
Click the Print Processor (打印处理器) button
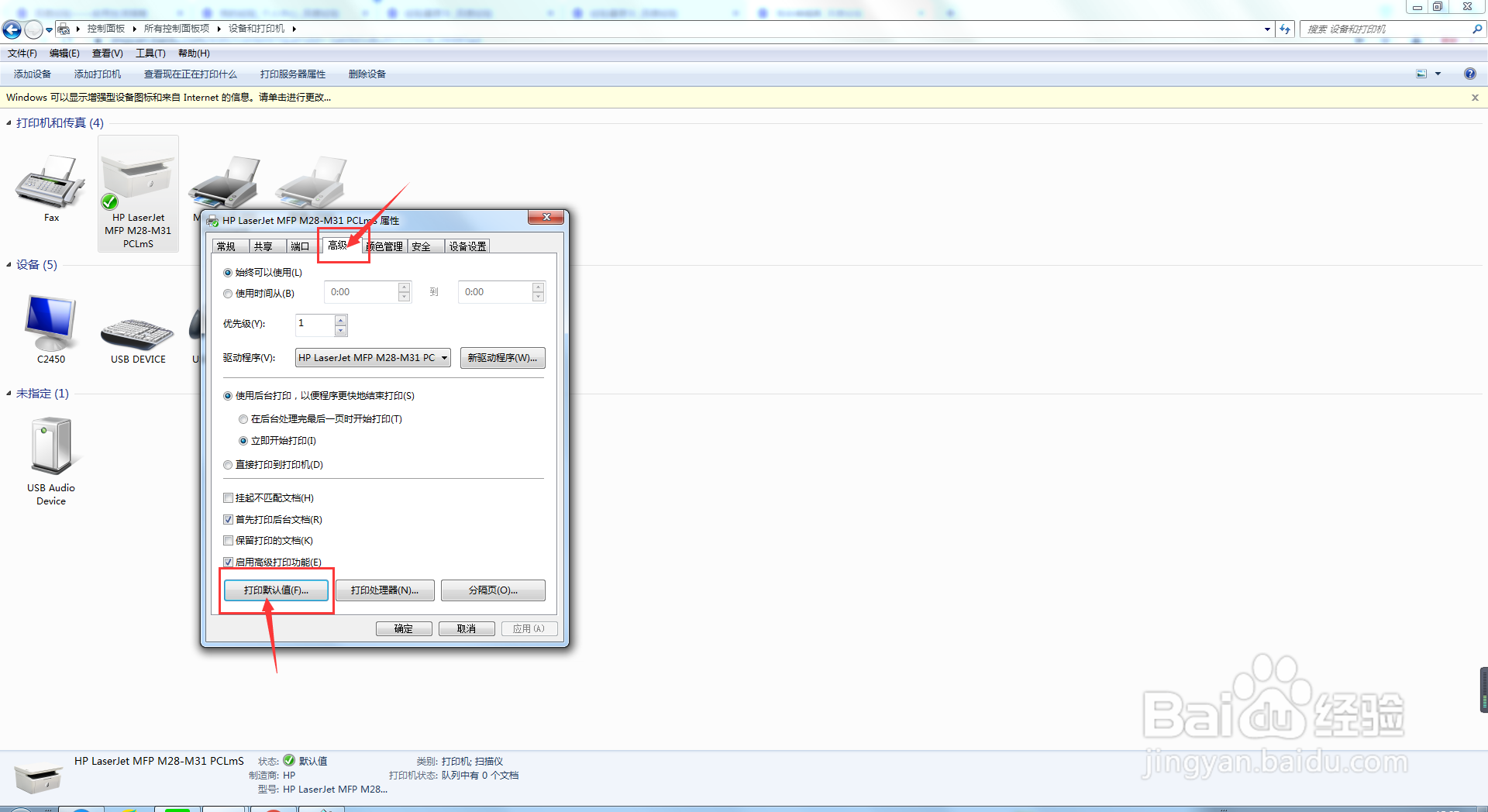click(x=384, y=590)
